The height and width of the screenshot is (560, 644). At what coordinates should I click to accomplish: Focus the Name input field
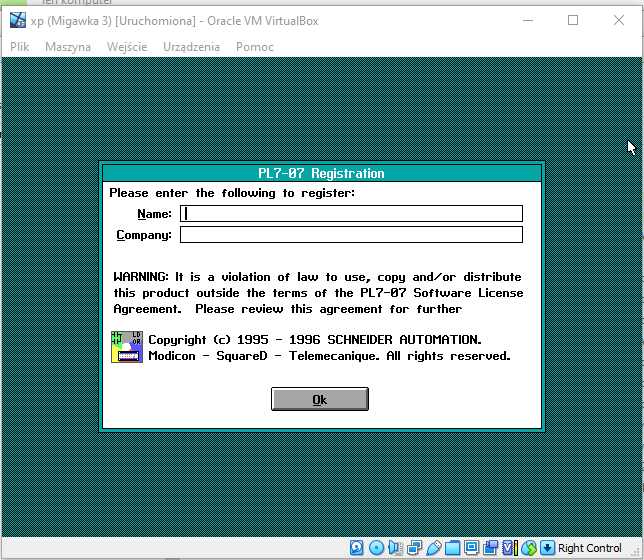[352, 214]
